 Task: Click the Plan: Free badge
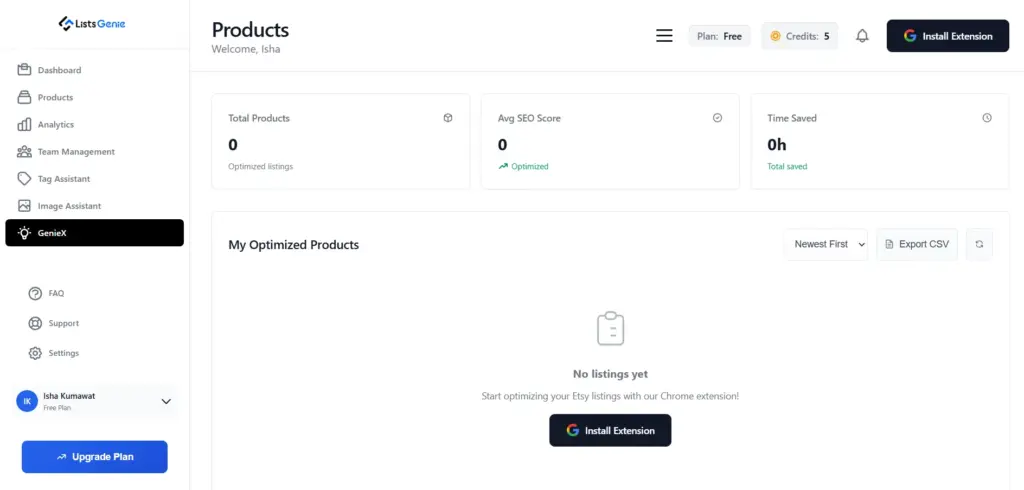click(720, 36)
